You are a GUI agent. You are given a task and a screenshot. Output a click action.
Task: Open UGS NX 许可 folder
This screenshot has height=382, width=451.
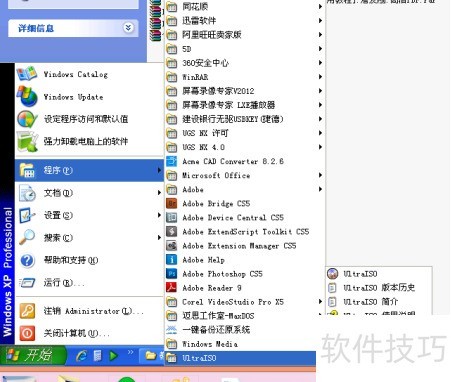pos(244,133)
